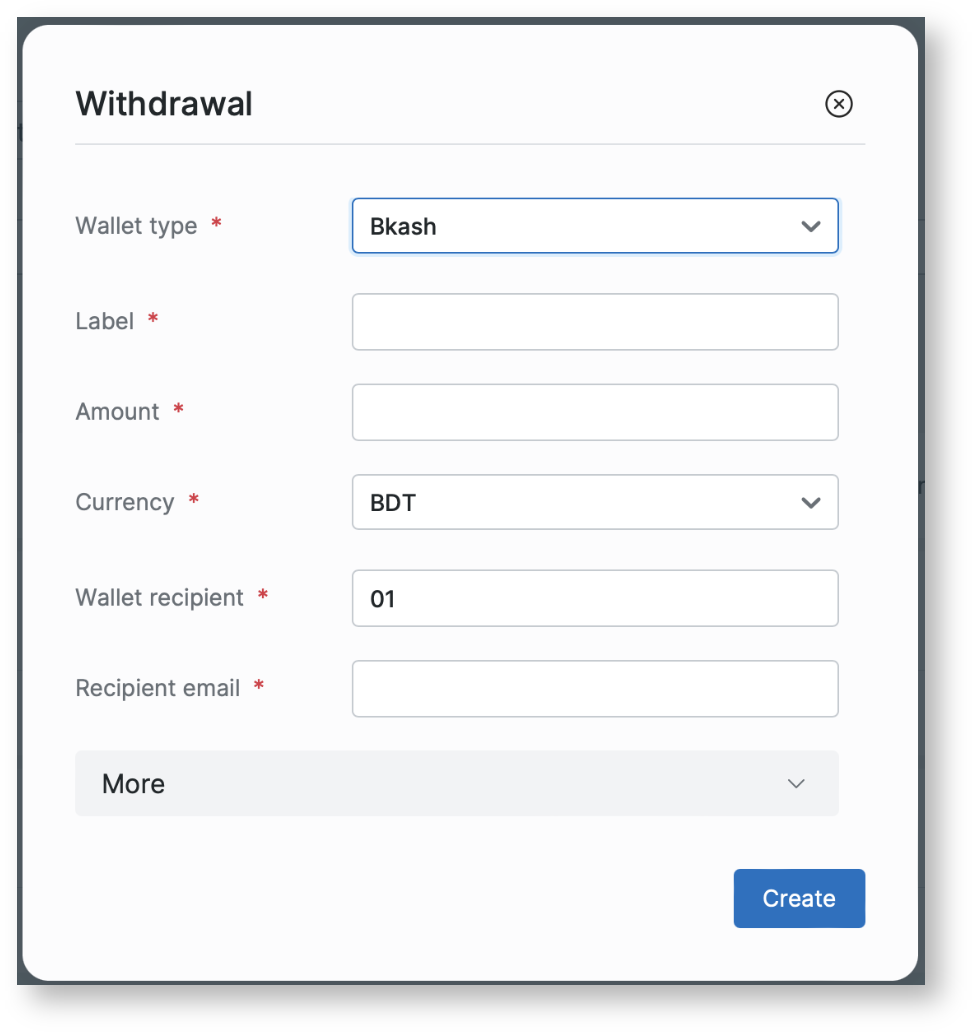Click the red asterisk beside Recipient email
This screenshot has width=973, height=1033.
(x=259, y=687)
